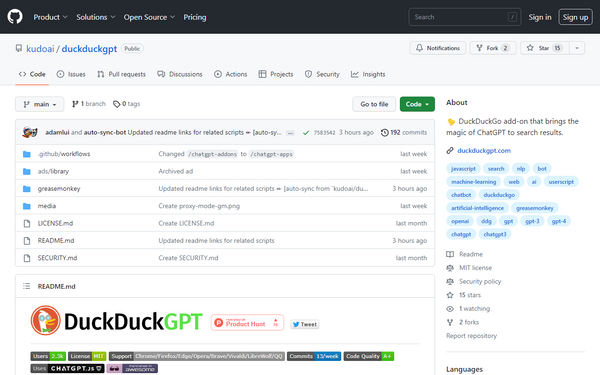The image size is (600, 375).
Task: Fork the repository
Action: [493, 48]
